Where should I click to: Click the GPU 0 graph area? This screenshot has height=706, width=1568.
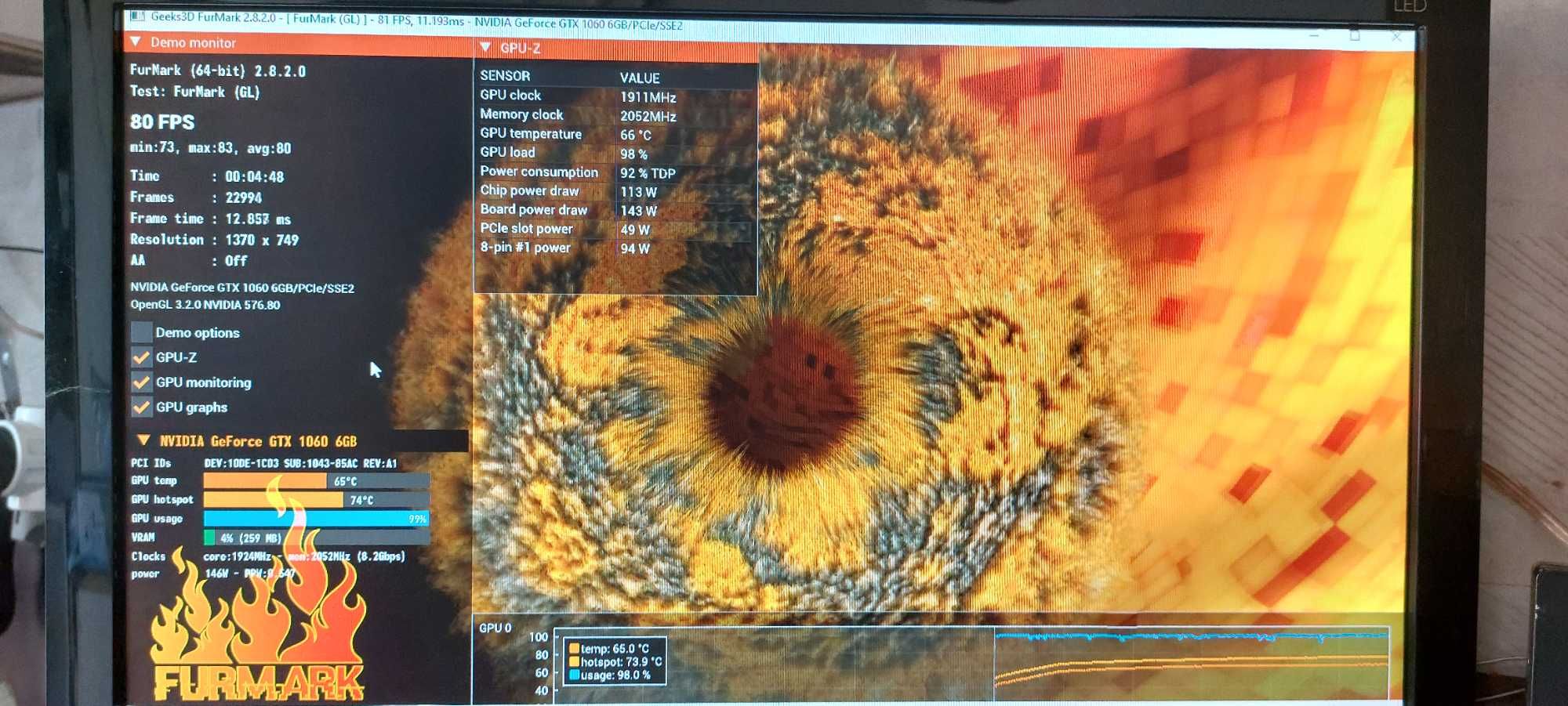click(971, 664)
